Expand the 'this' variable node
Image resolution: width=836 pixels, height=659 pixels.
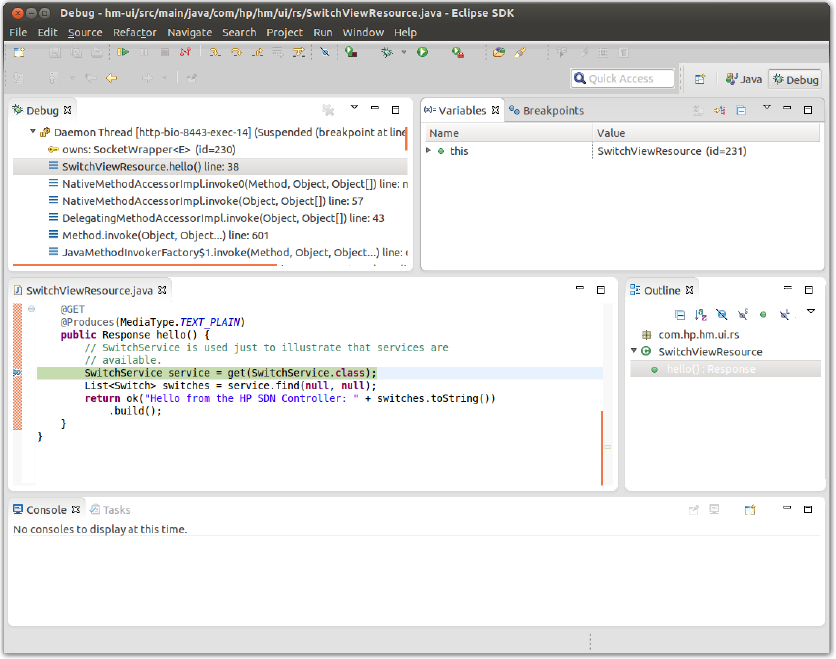429,151
